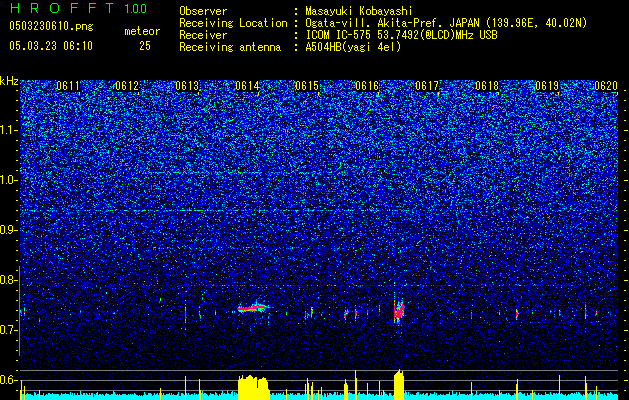Select the filename 0503230610.png

click(51, 26)
